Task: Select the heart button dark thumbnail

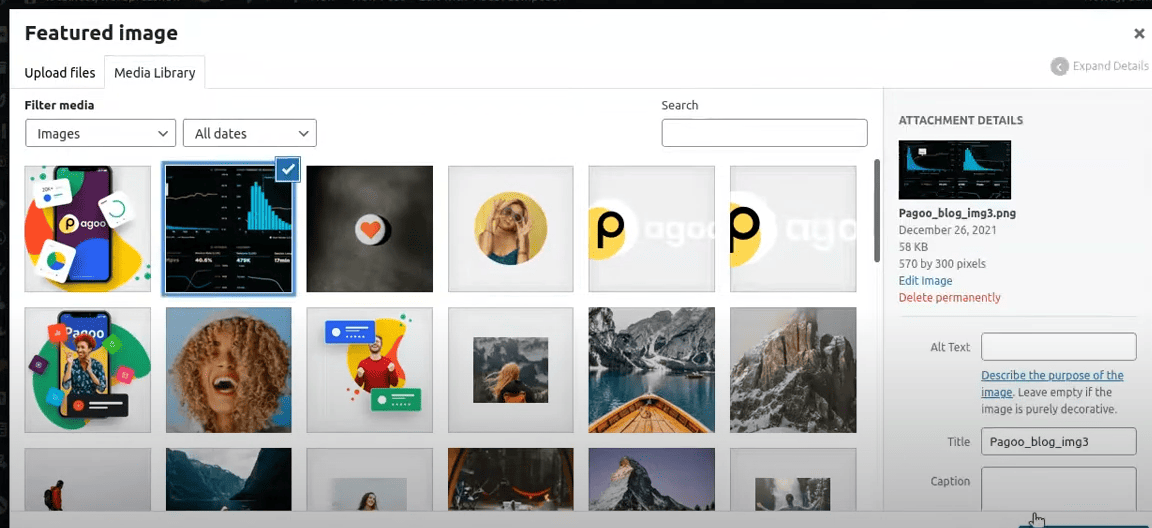Action: tap(370, 229)
